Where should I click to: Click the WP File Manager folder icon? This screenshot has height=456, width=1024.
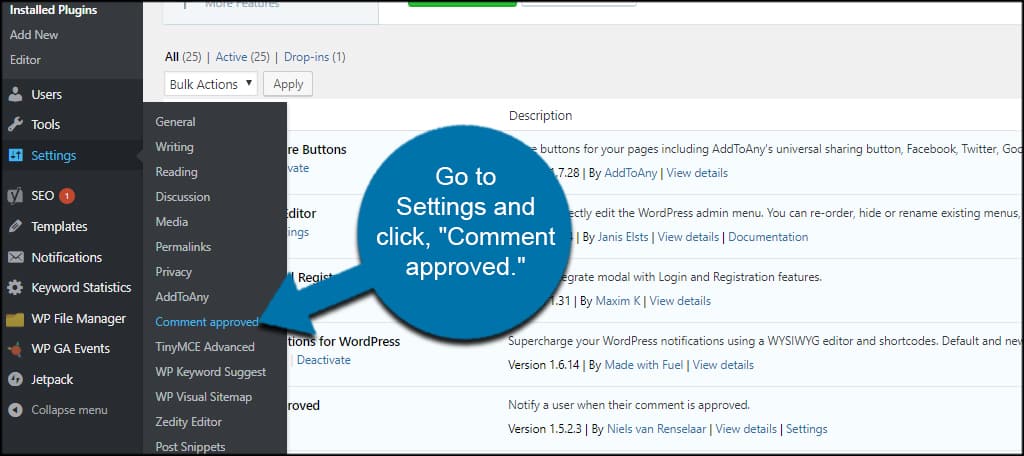16,319
